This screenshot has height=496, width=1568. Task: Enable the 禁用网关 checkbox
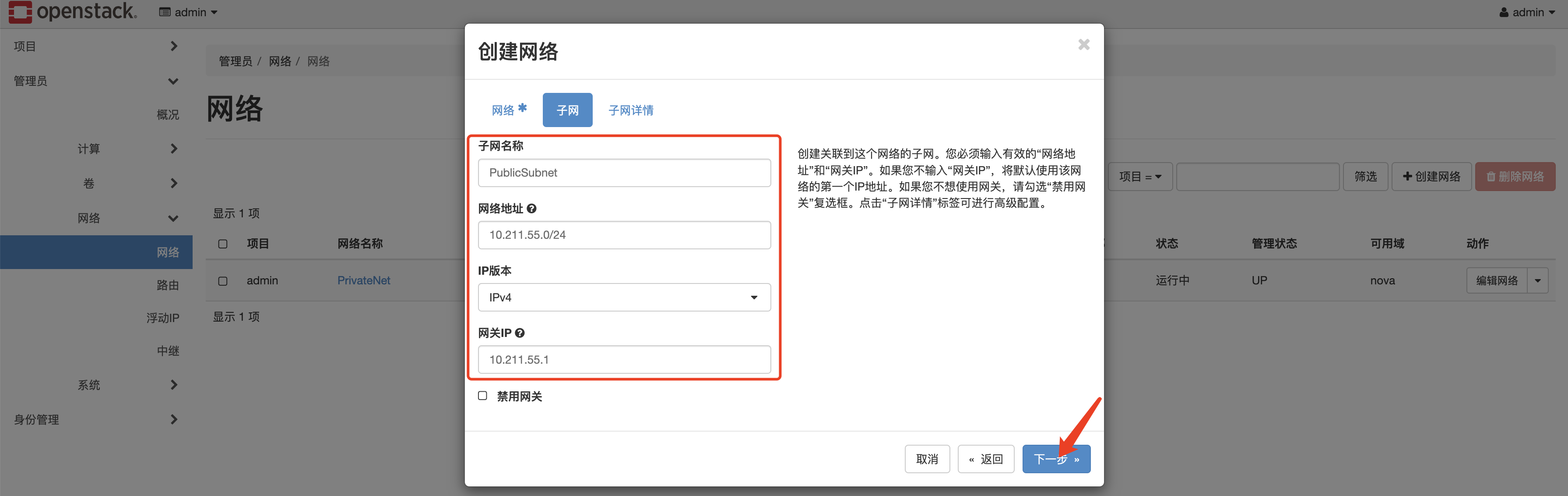pos(482,396)
